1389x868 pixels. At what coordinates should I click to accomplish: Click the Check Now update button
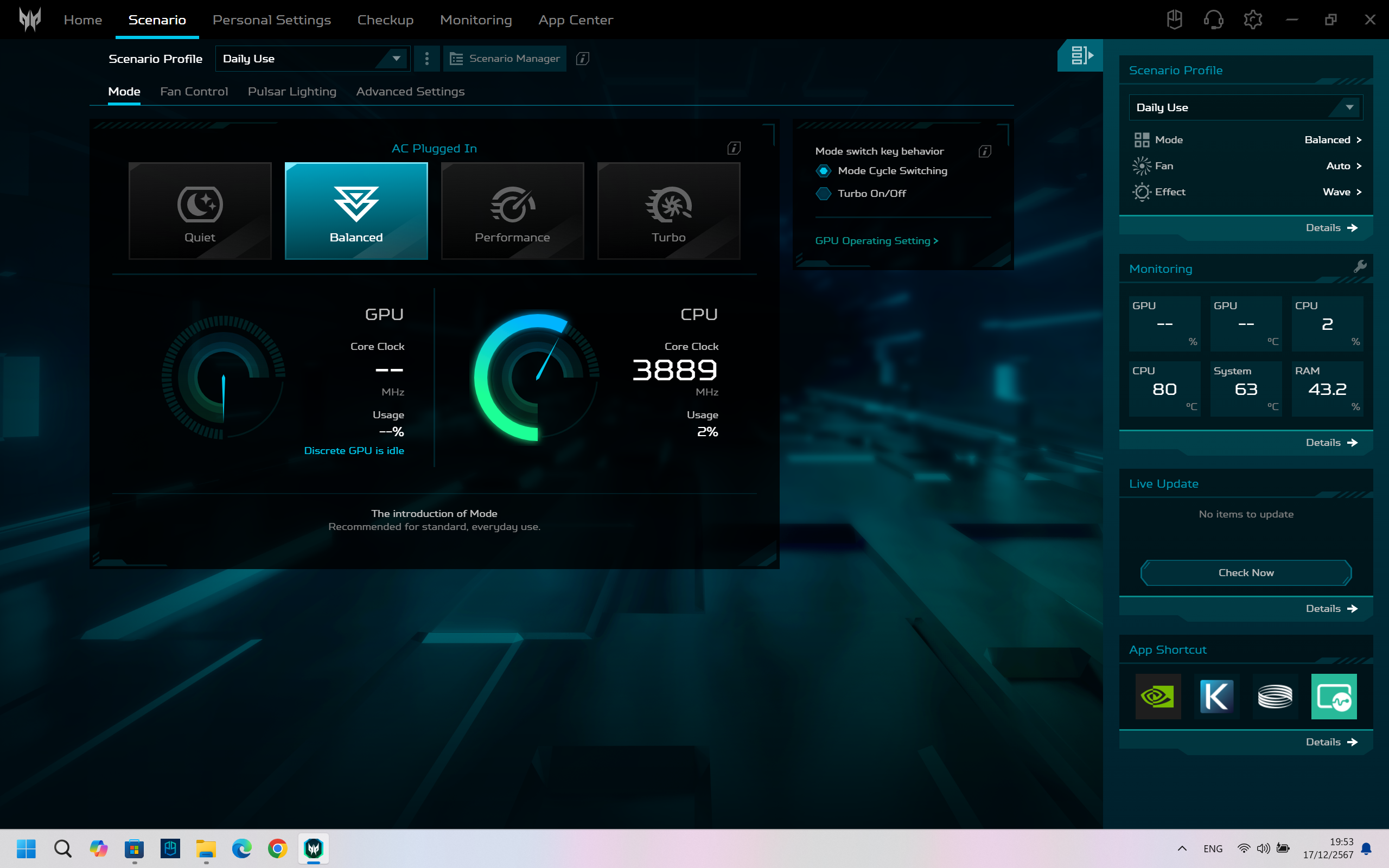1246,572
